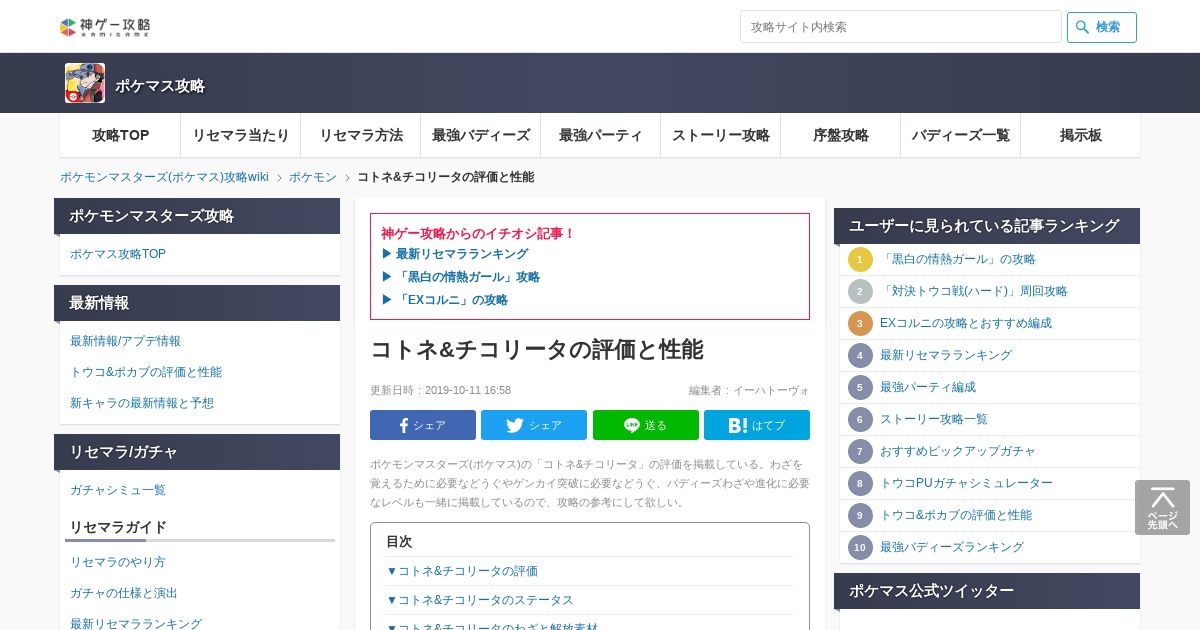The image size is (1200, 630).
Task: Select the 最新情報 sidebar header
Action: point(197,303)
